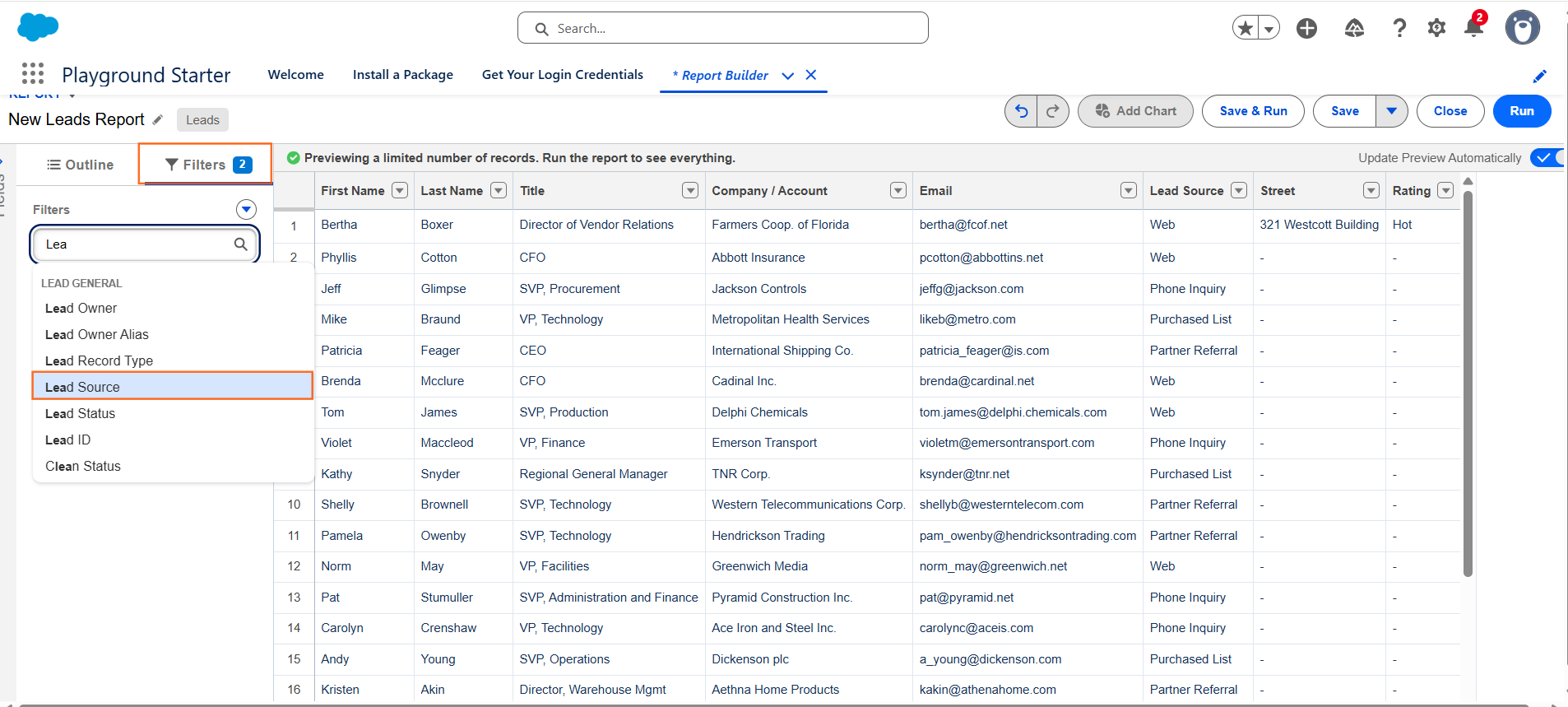This screenshot has width=1568, height=707.
Task: Click the pencil icon to edit navigation
Action: (1539, 76)
